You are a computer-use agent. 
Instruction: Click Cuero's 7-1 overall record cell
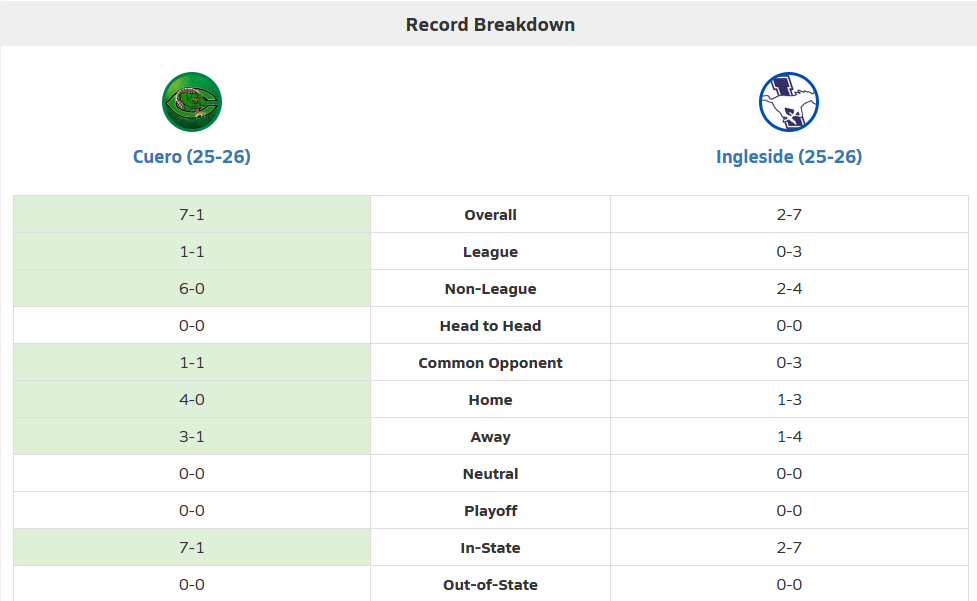tap(192, 215)
